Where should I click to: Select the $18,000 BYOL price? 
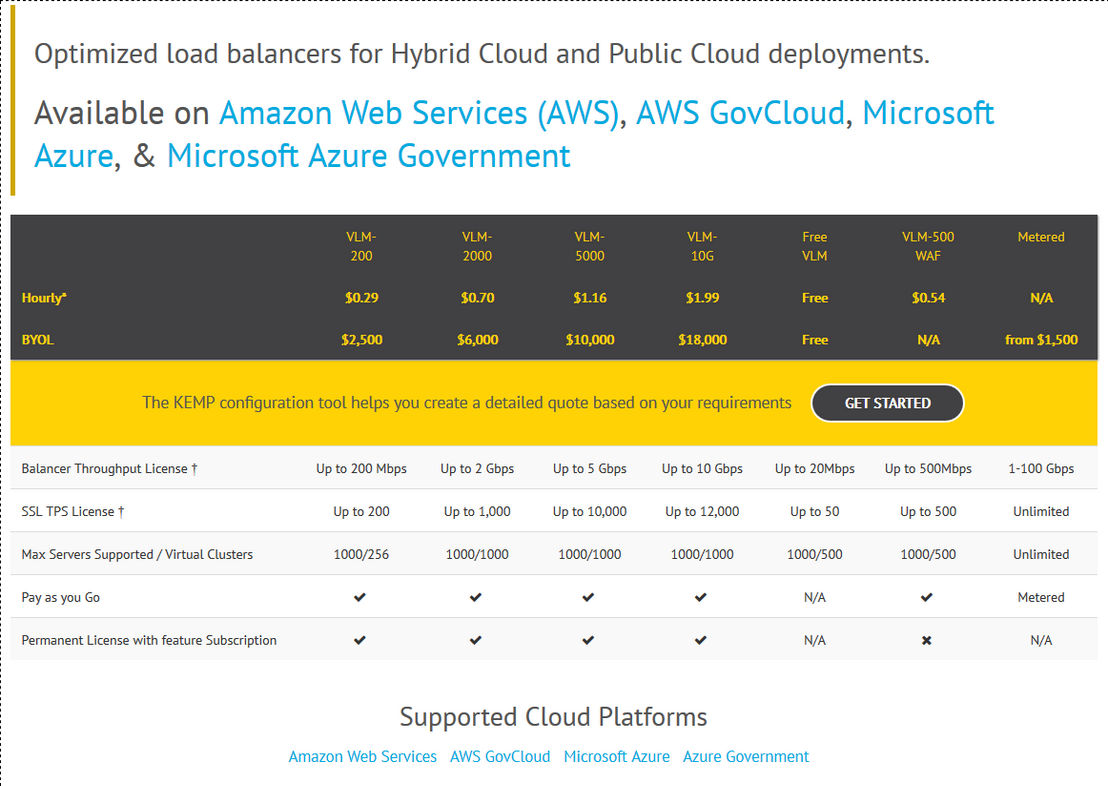(702, 340)
